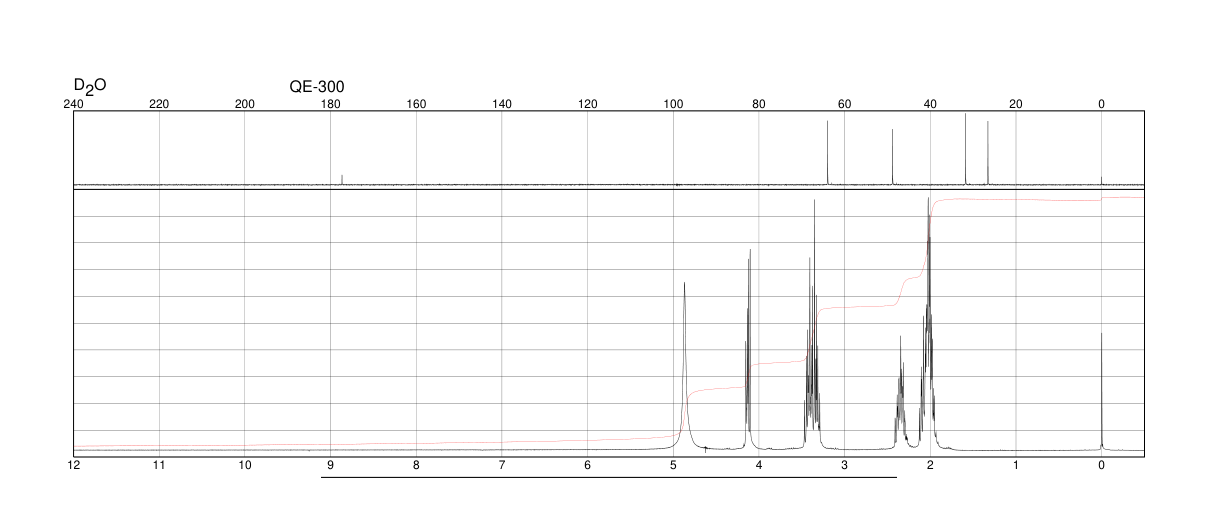Image resolution: width=1224 pixels, height=528 pixels.
Task: Click the water proton peak near 4.85 ppm
Action: (x=685, y=366)
